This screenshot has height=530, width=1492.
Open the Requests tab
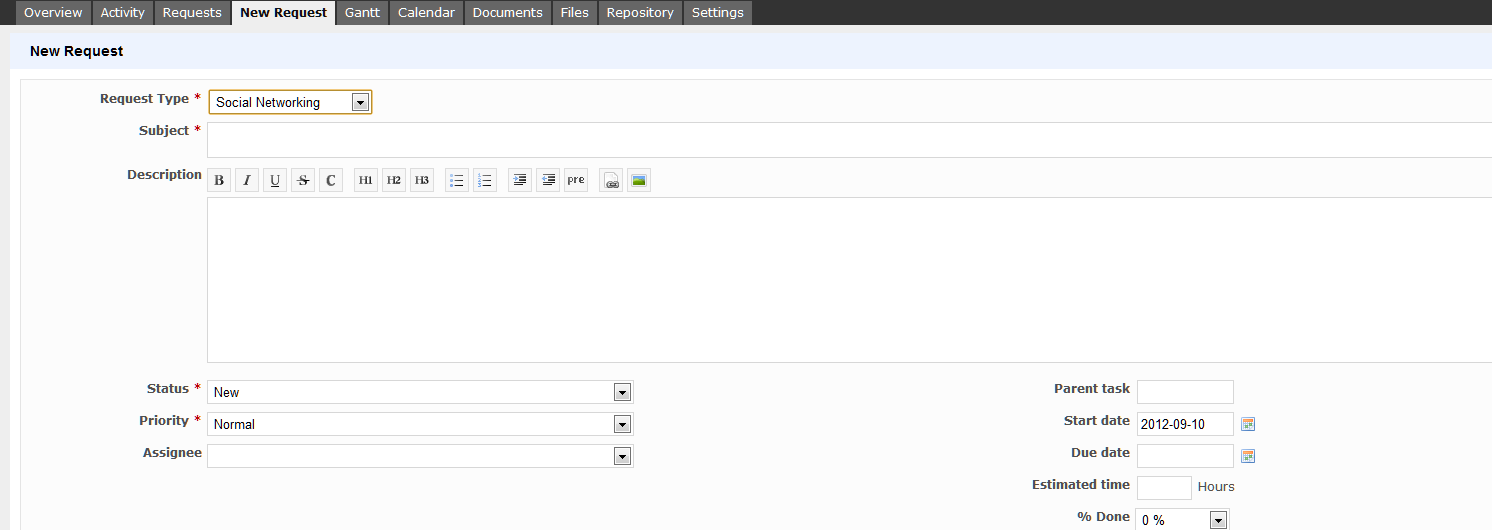[192, 13]
